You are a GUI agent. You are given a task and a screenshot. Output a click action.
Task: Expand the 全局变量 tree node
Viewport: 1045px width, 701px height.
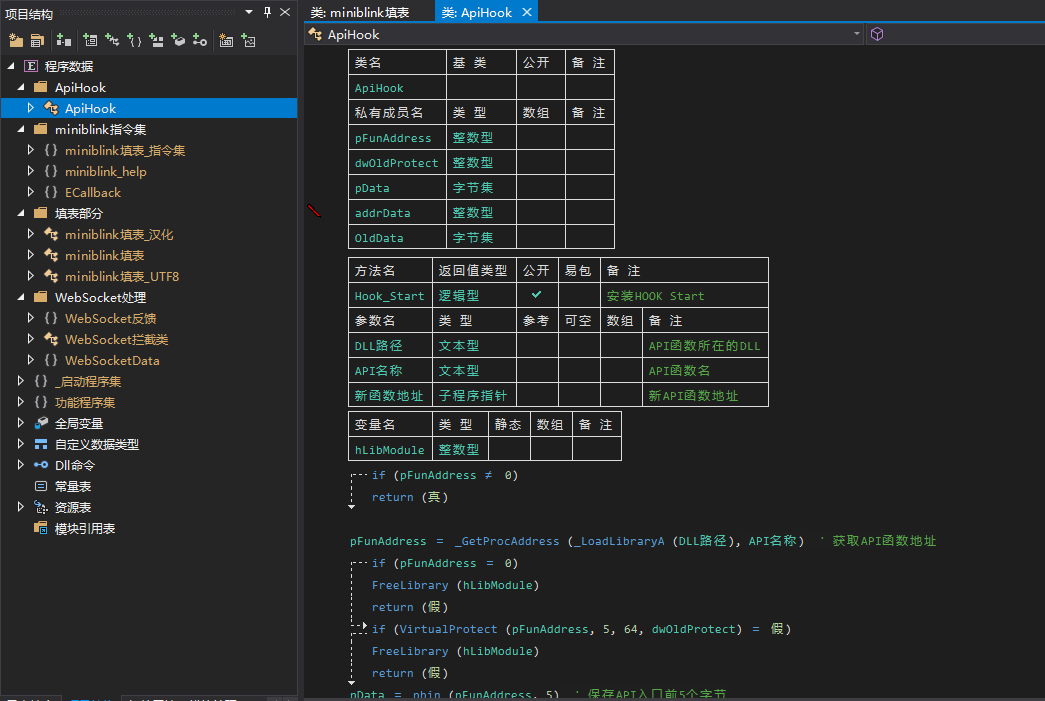[21, 423]
